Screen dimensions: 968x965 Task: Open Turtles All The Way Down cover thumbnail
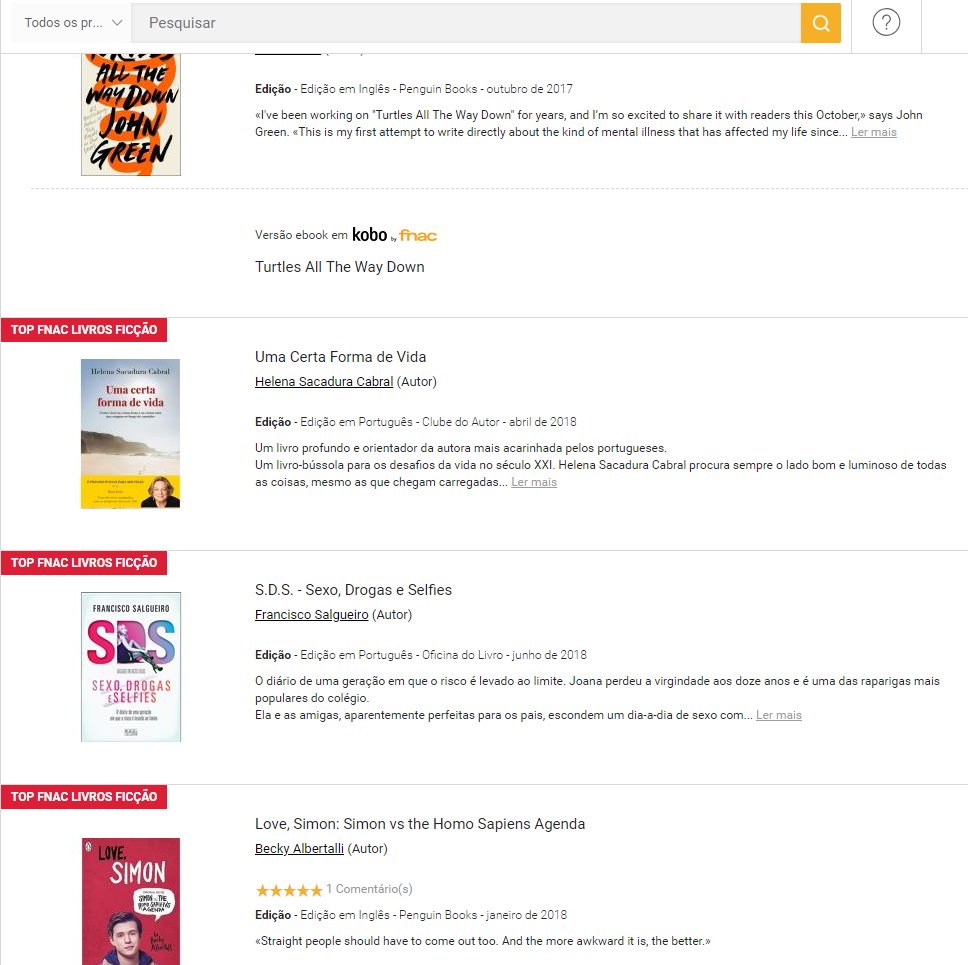point(131,110)
